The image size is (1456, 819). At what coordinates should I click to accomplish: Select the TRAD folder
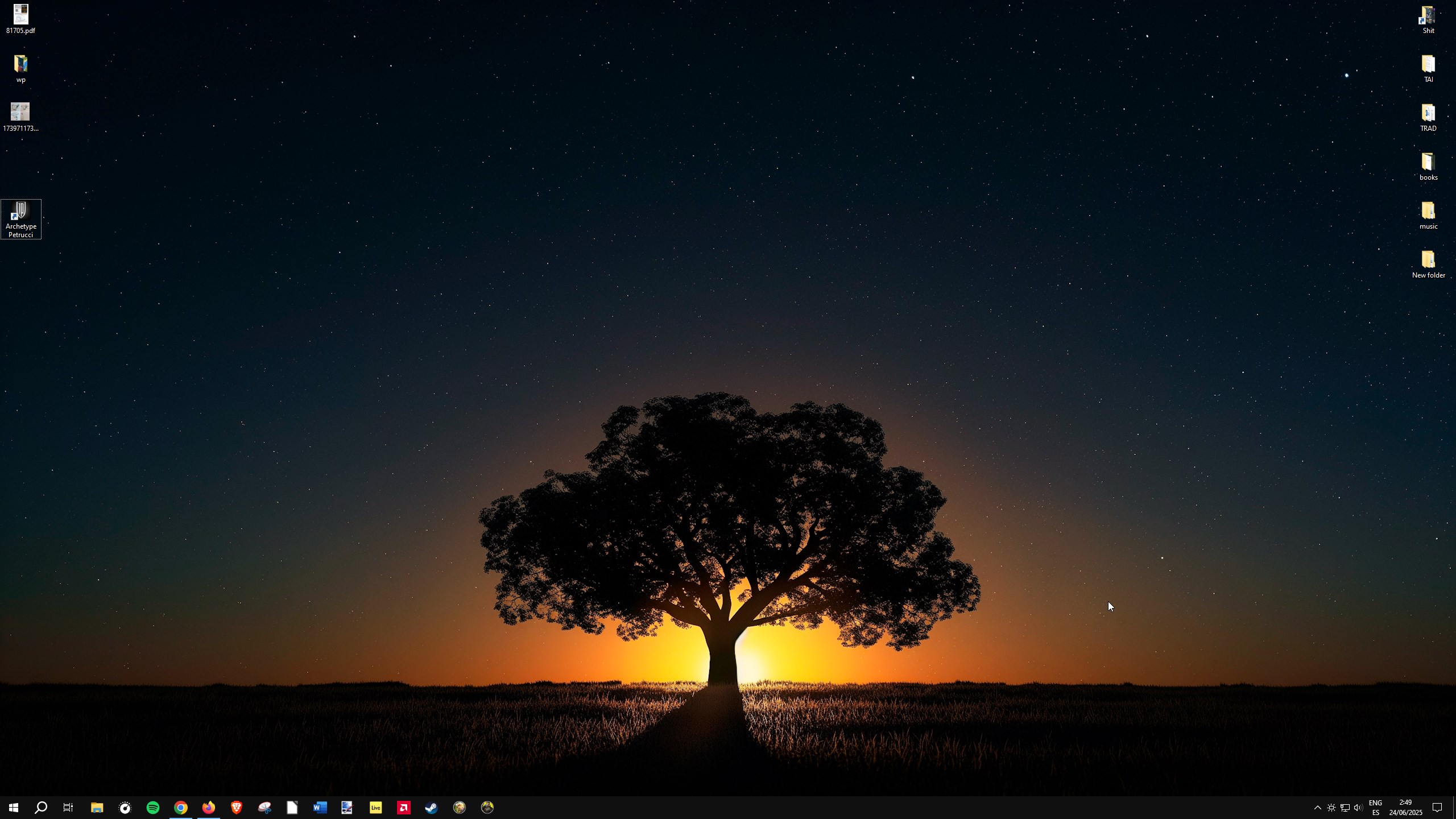tap(1428, 117)
